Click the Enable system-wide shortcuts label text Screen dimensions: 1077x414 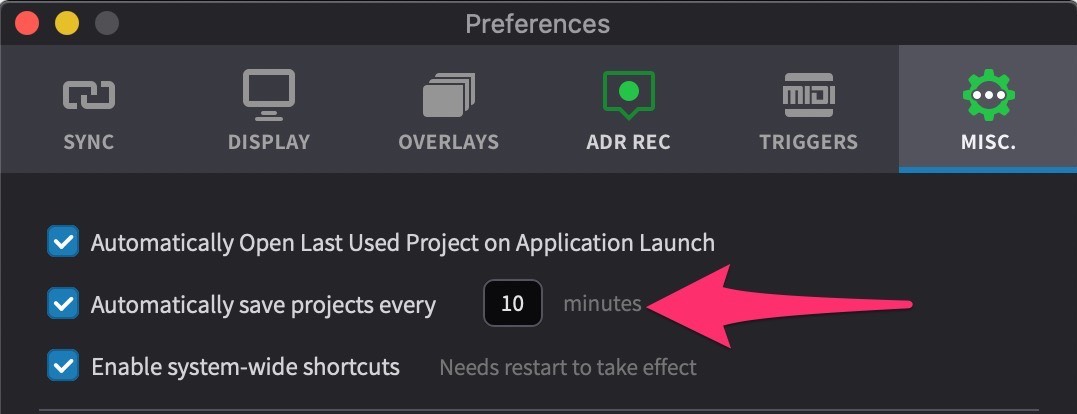(x=245, y=367)
